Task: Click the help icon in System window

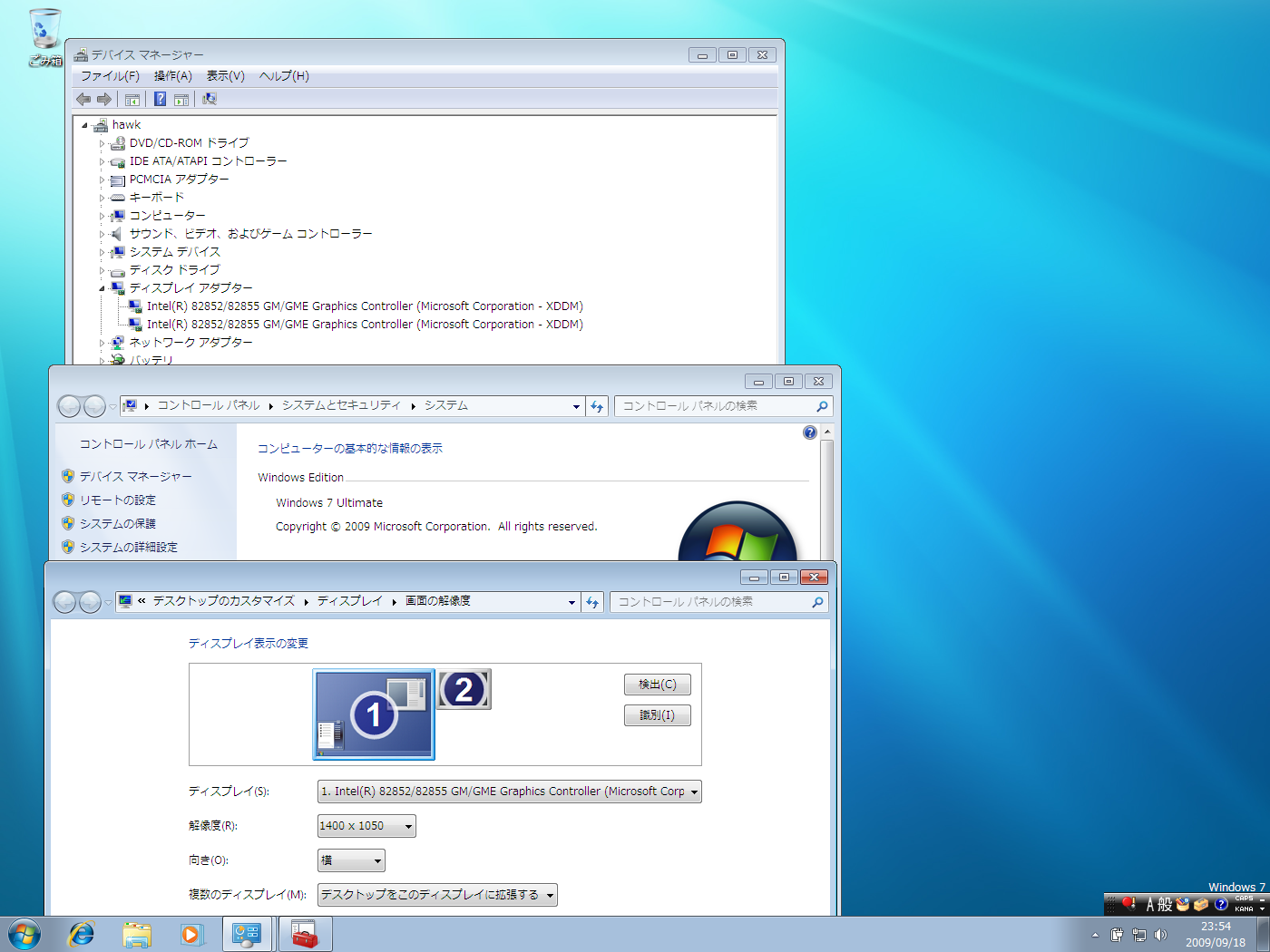Action: tap(810, 432)
